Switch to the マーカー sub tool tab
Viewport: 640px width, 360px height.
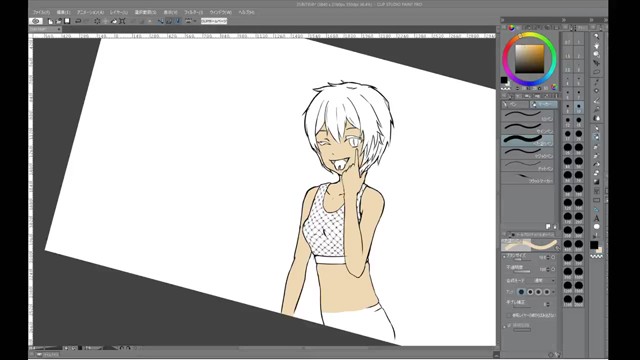pyautogui.click(x=544, y=105)
